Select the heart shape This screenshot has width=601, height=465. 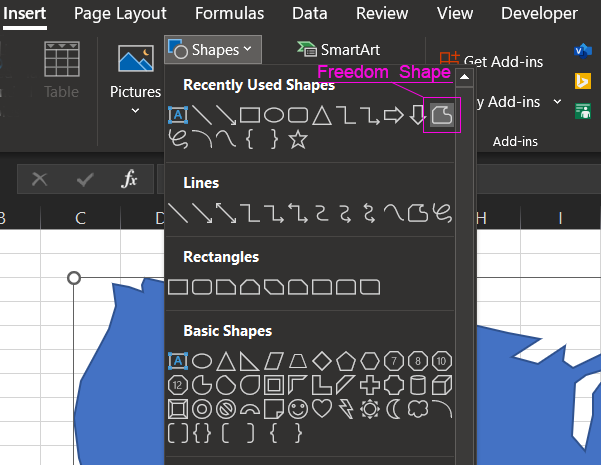pos(322,409)
